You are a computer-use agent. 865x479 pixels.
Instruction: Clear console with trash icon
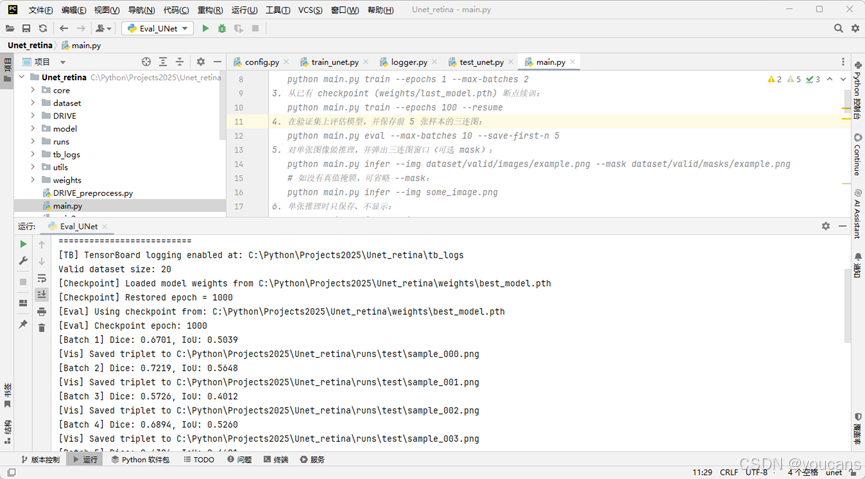click(41, 328)
